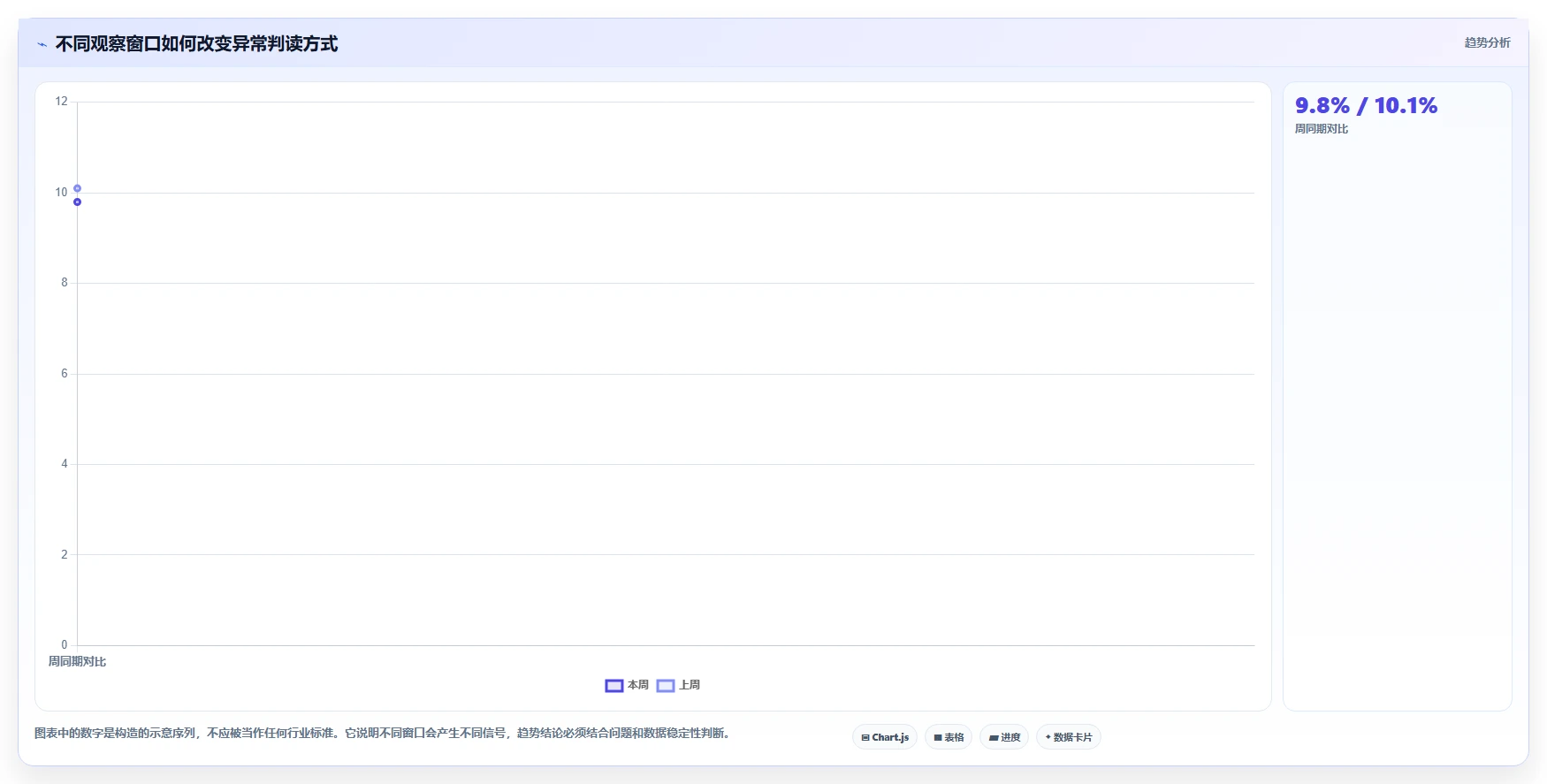Click the 趋势分析 label in the header
The height and width of the screenshot is (784, 1547).
[1488, 42]
